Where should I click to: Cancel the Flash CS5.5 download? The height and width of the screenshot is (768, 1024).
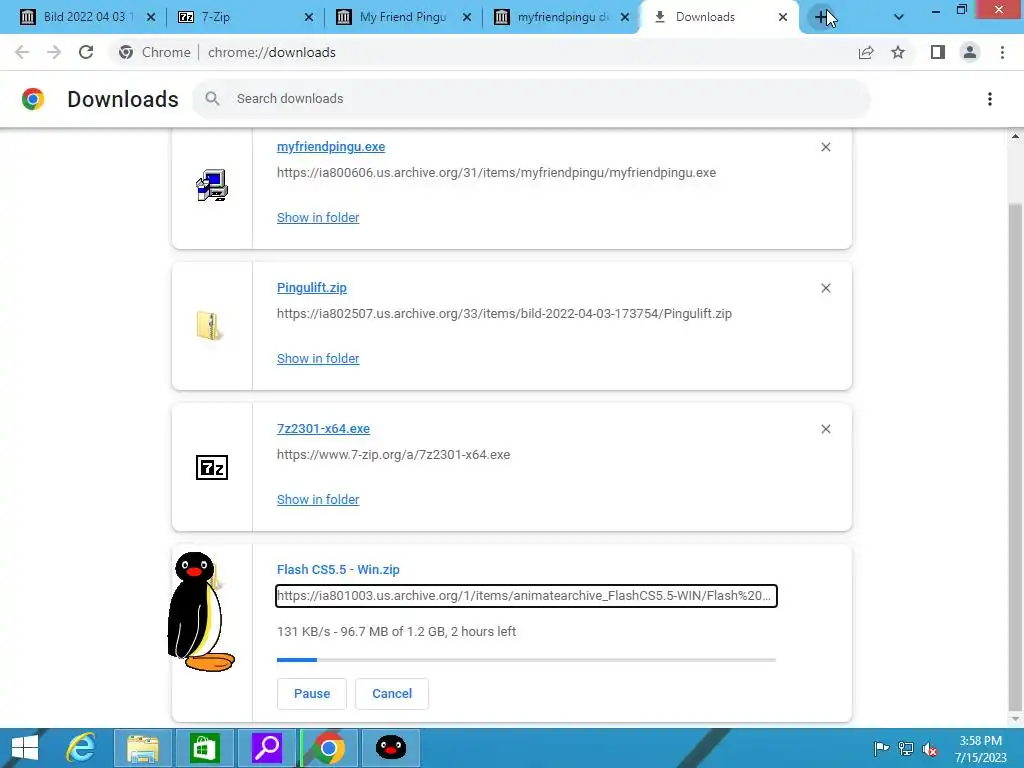point(392,694)
